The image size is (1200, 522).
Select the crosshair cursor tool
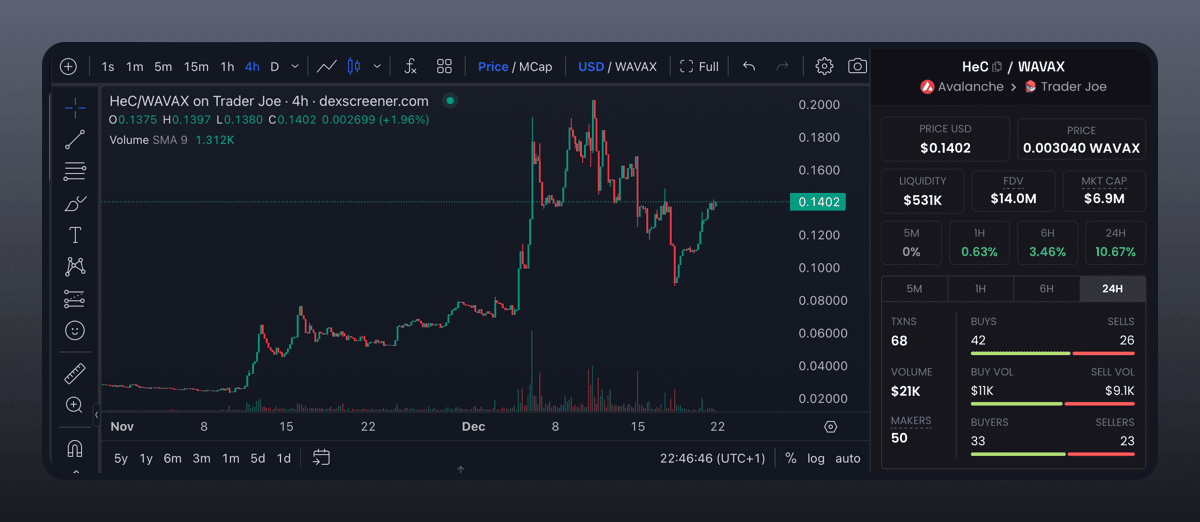click(75, 108)
